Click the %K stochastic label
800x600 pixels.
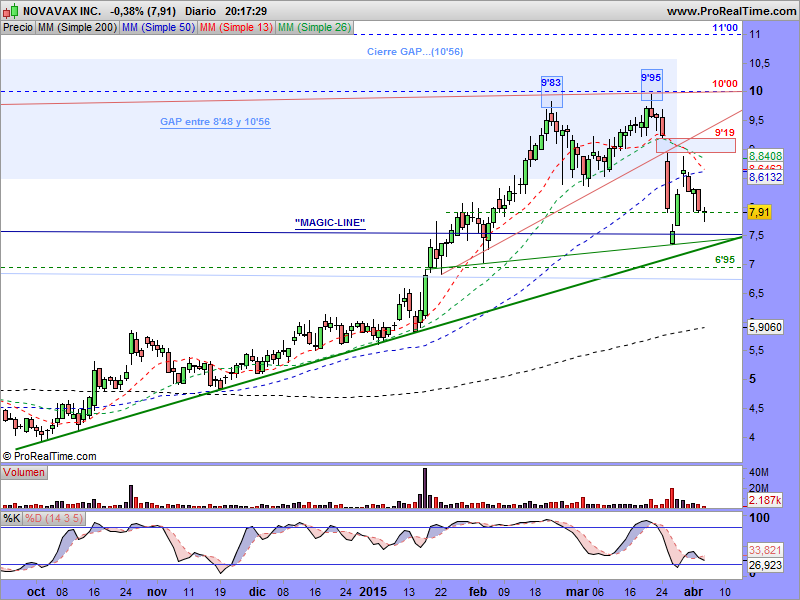12,519
